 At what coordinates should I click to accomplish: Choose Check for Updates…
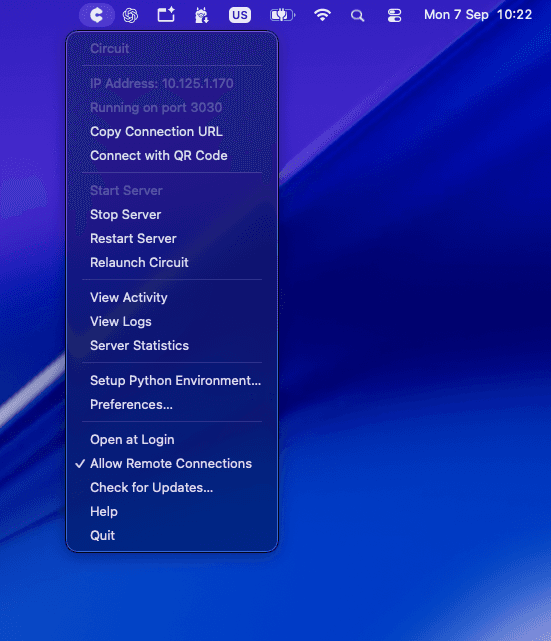pyautogui.click(x=172, y=488)
